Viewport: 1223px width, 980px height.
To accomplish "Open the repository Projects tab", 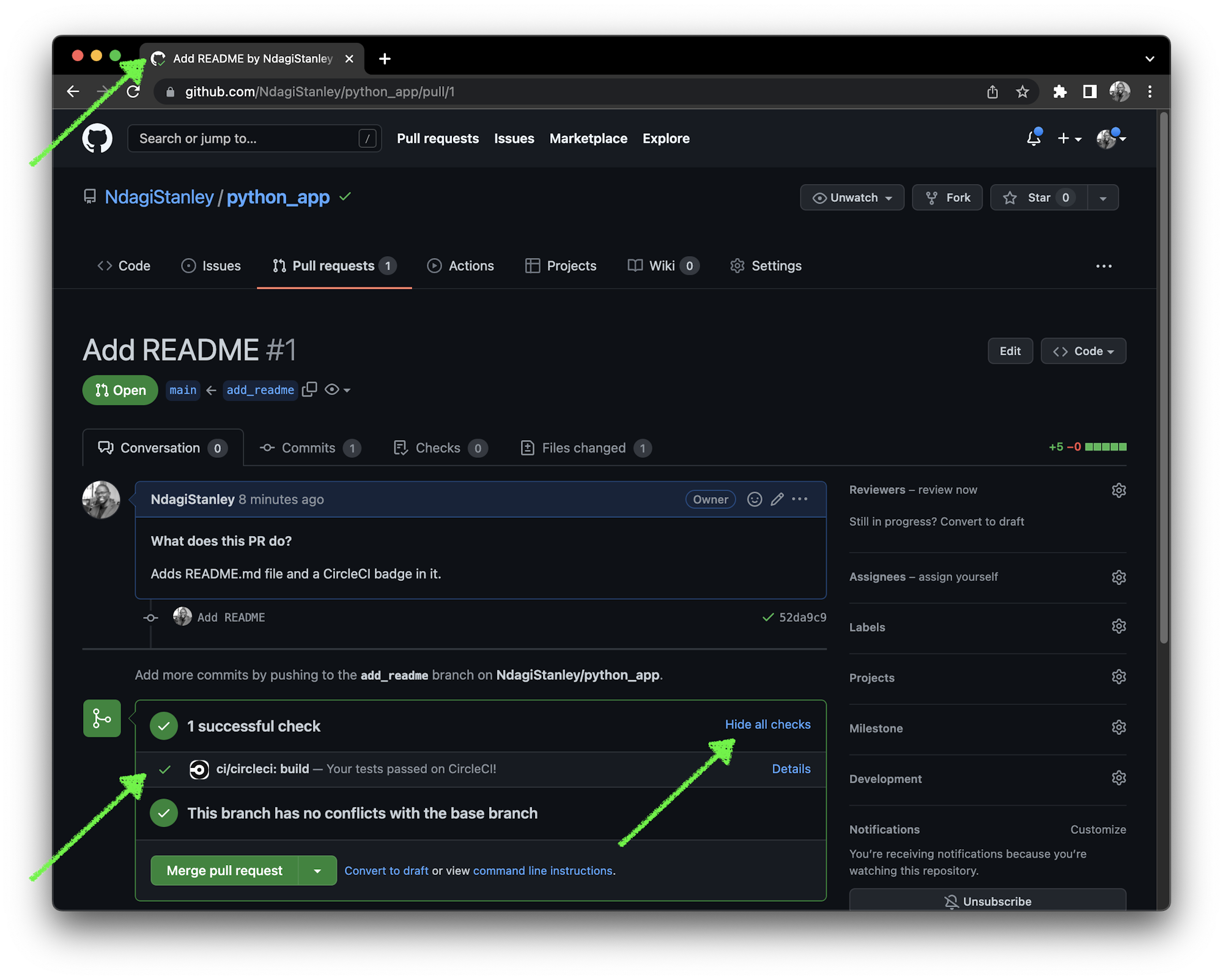I will [561, 266].
